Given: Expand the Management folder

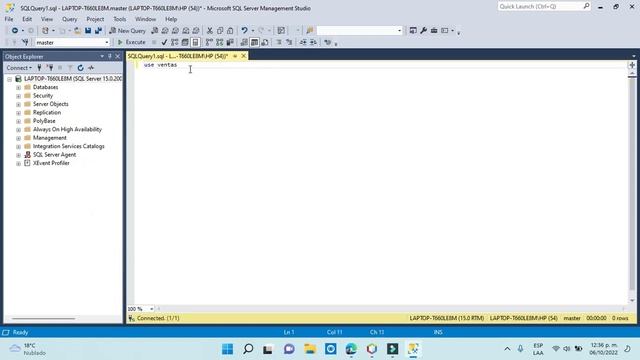Looking at the screenshot, I should (18, 138).
